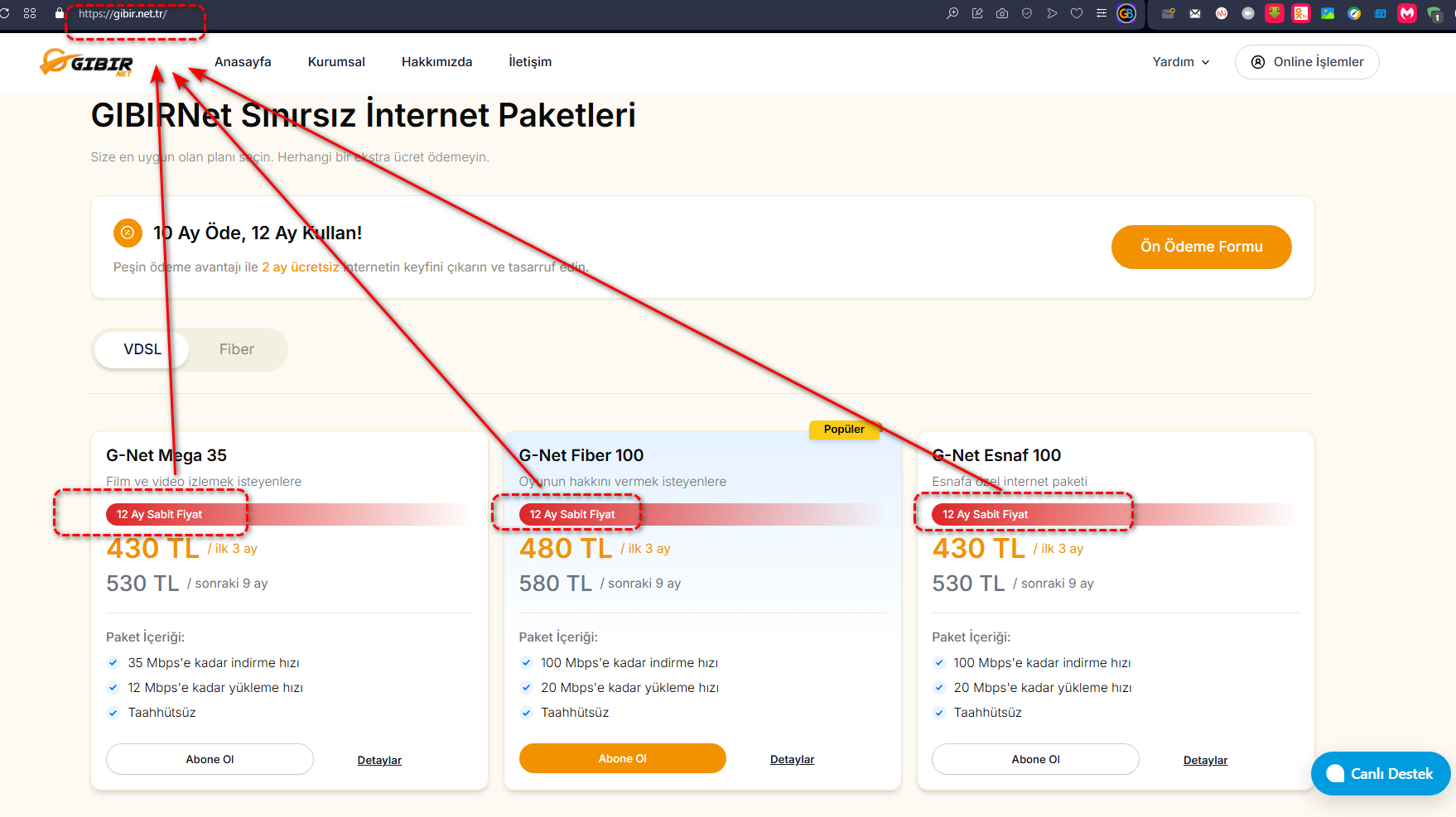
Task: Subscribe to G-Net Fiber 100 via Abone Ol
Action: (x=622, y=758)
